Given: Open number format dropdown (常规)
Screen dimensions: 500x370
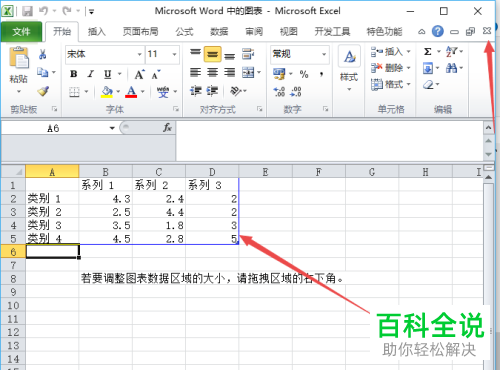Looking at the screenshot, I should click(324, 54).
